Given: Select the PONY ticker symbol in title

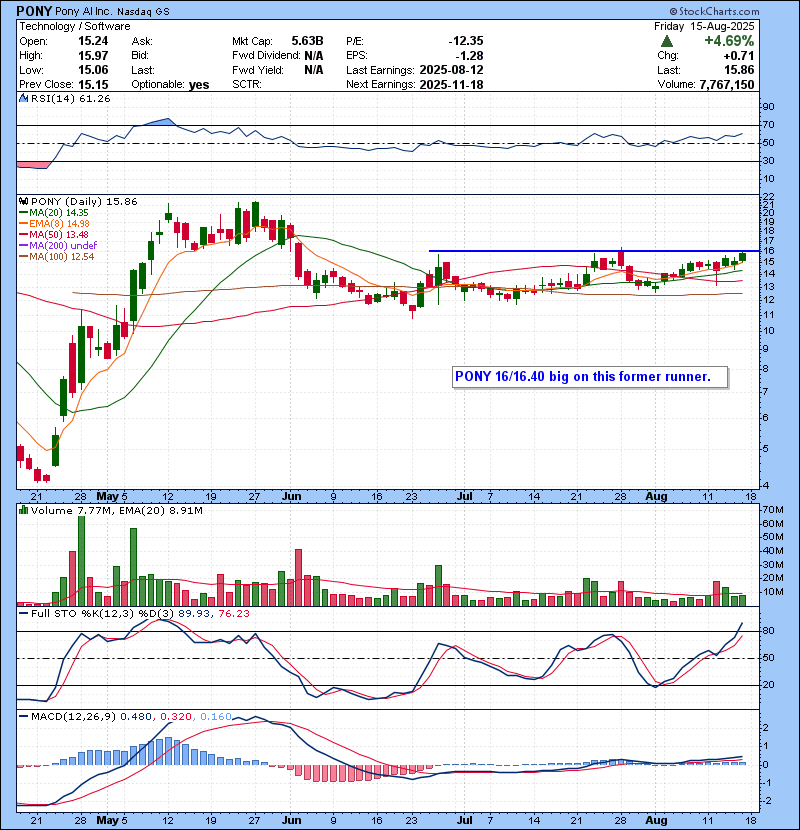Looking at the screenshot, I should (34, 11).
